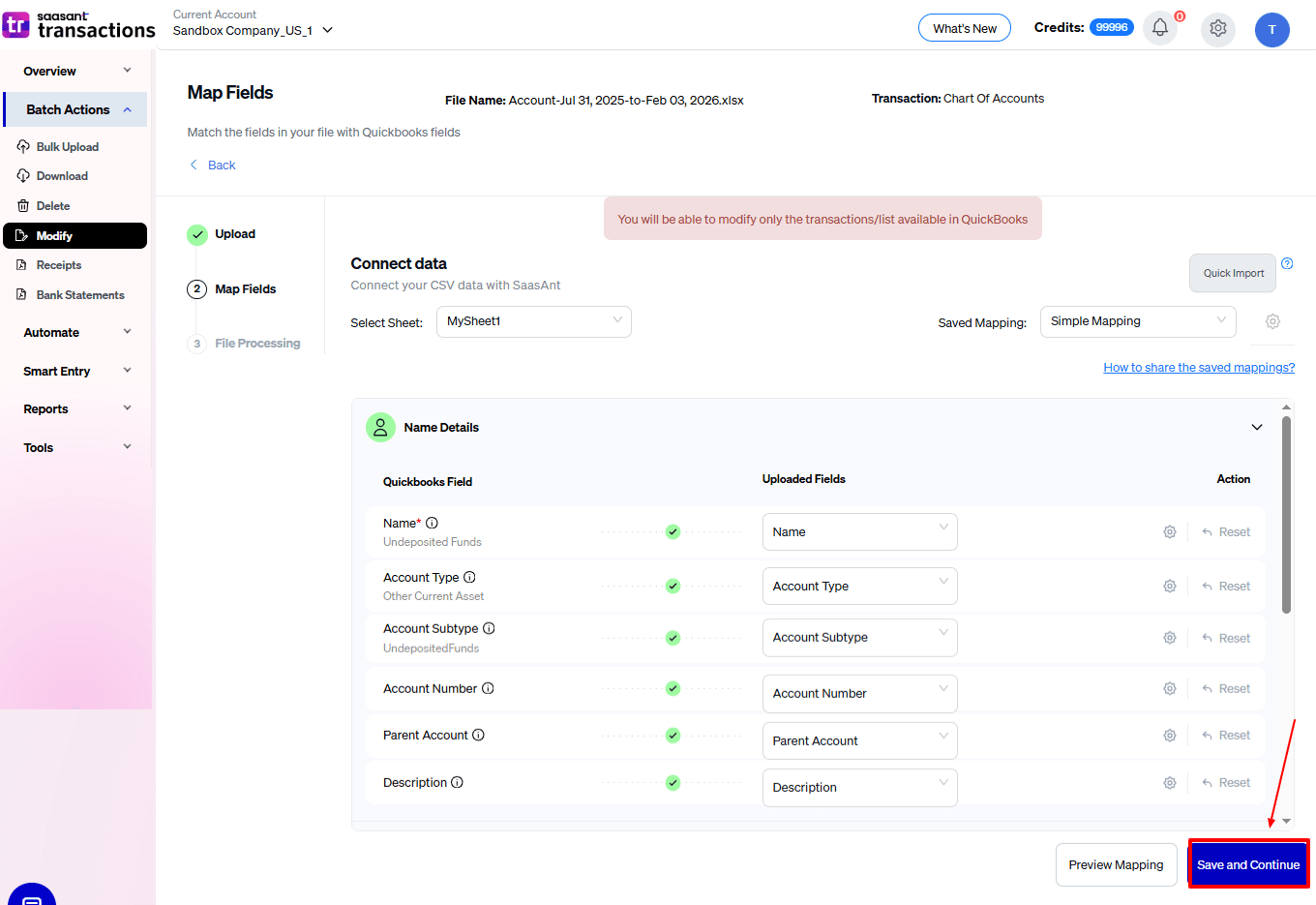Click Save and Continue
The width and height of the screenshot is (1316, 905).
[x=1248, y=863]
